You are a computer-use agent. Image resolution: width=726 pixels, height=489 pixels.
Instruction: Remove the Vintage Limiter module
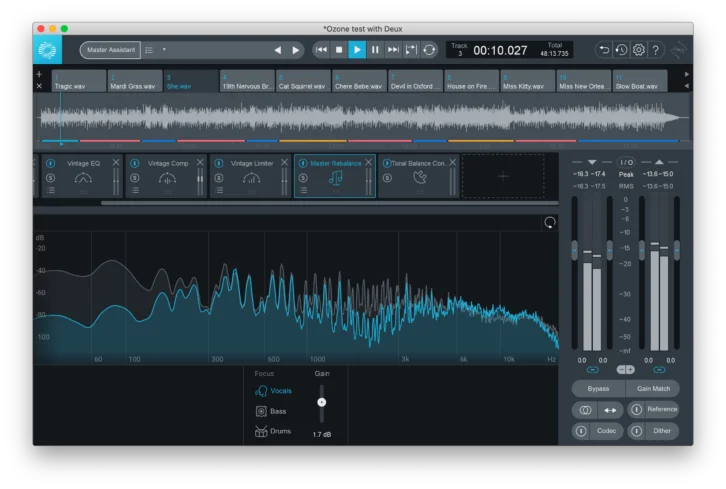[284, 162]
